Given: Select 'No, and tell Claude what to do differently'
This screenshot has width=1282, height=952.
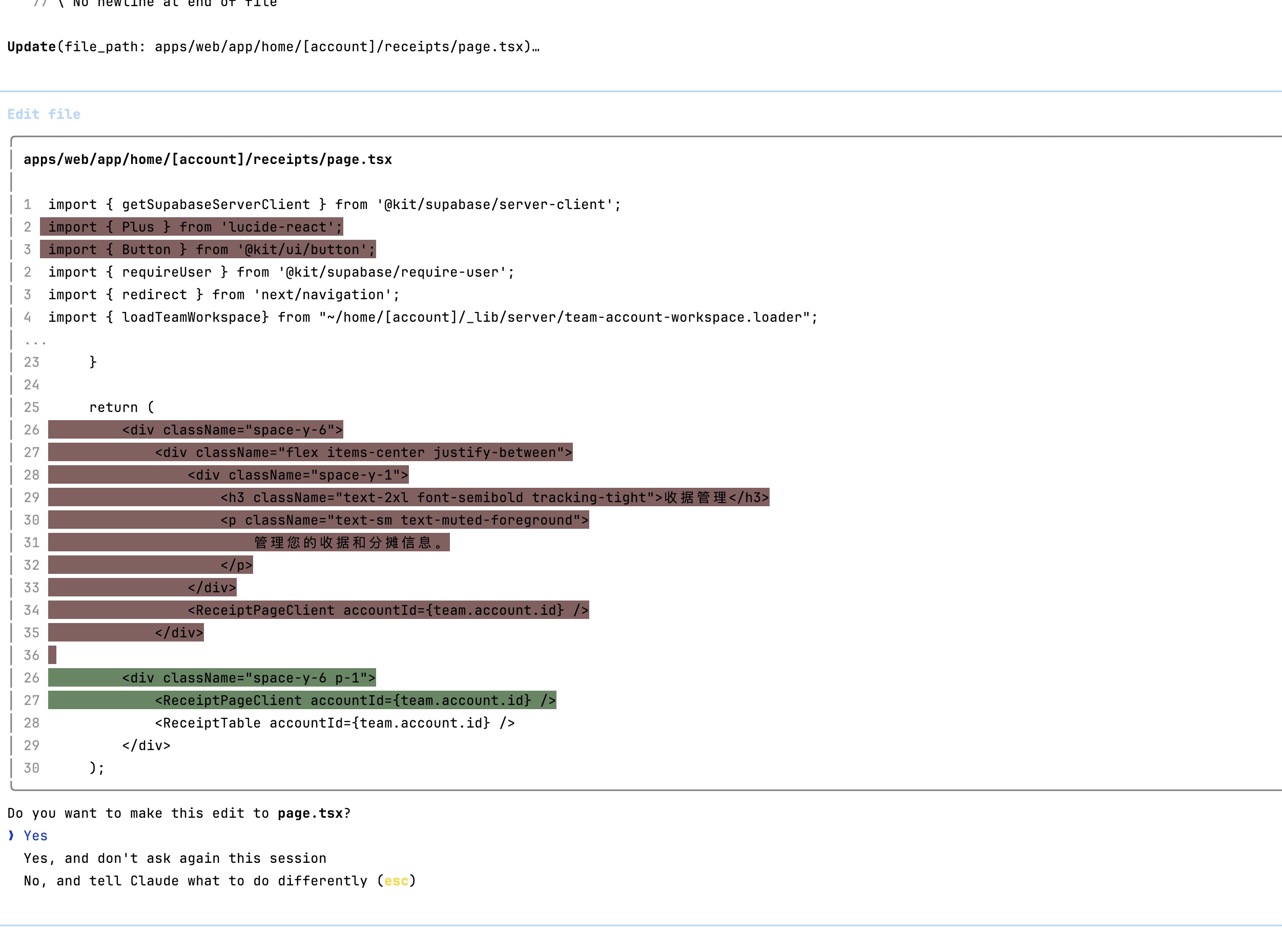Looking at the screenshot, I should click(219, 881).
